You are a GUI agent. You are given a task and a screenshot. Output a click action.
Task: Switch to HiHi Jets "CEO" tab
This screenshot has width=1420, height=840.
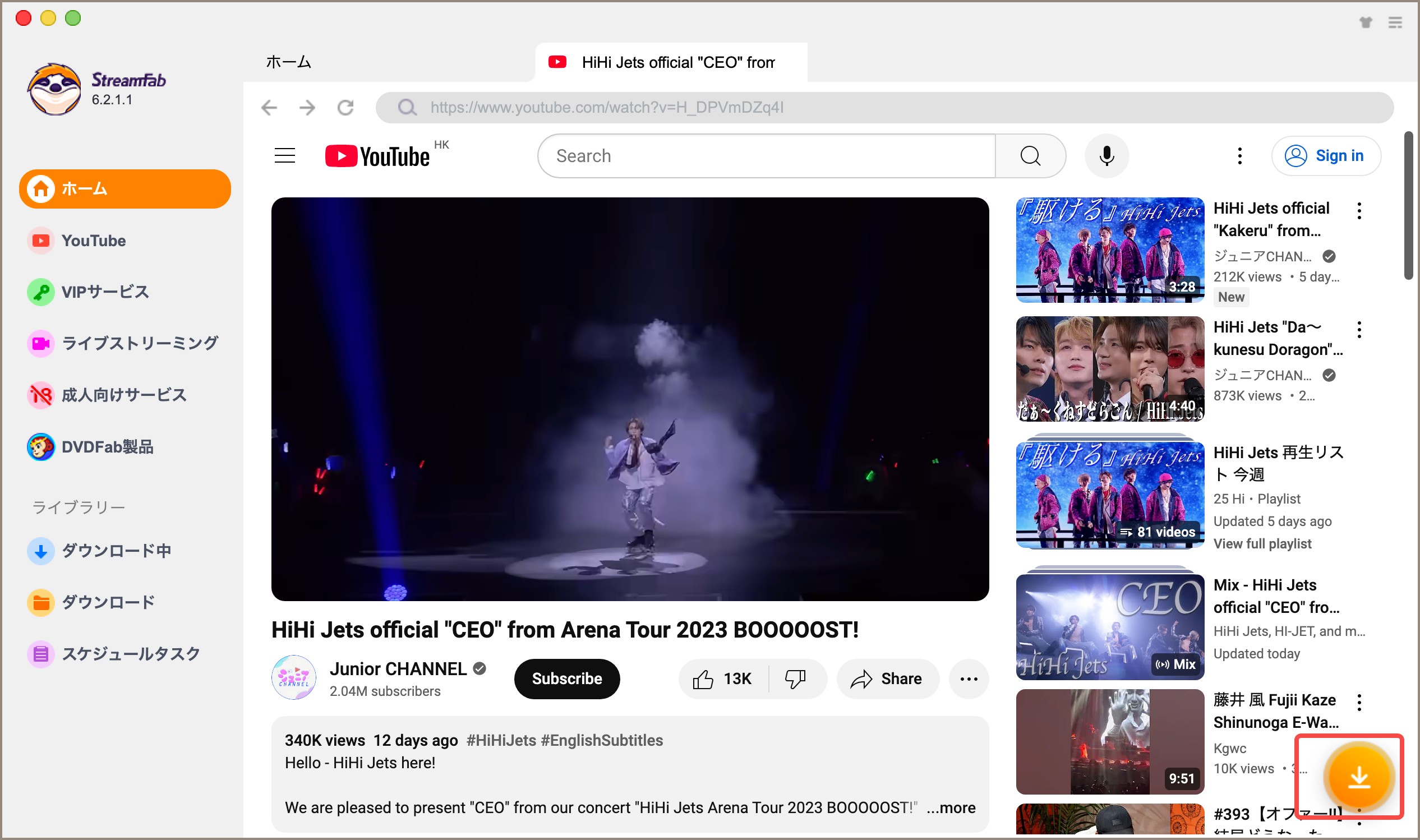point(671,62)
